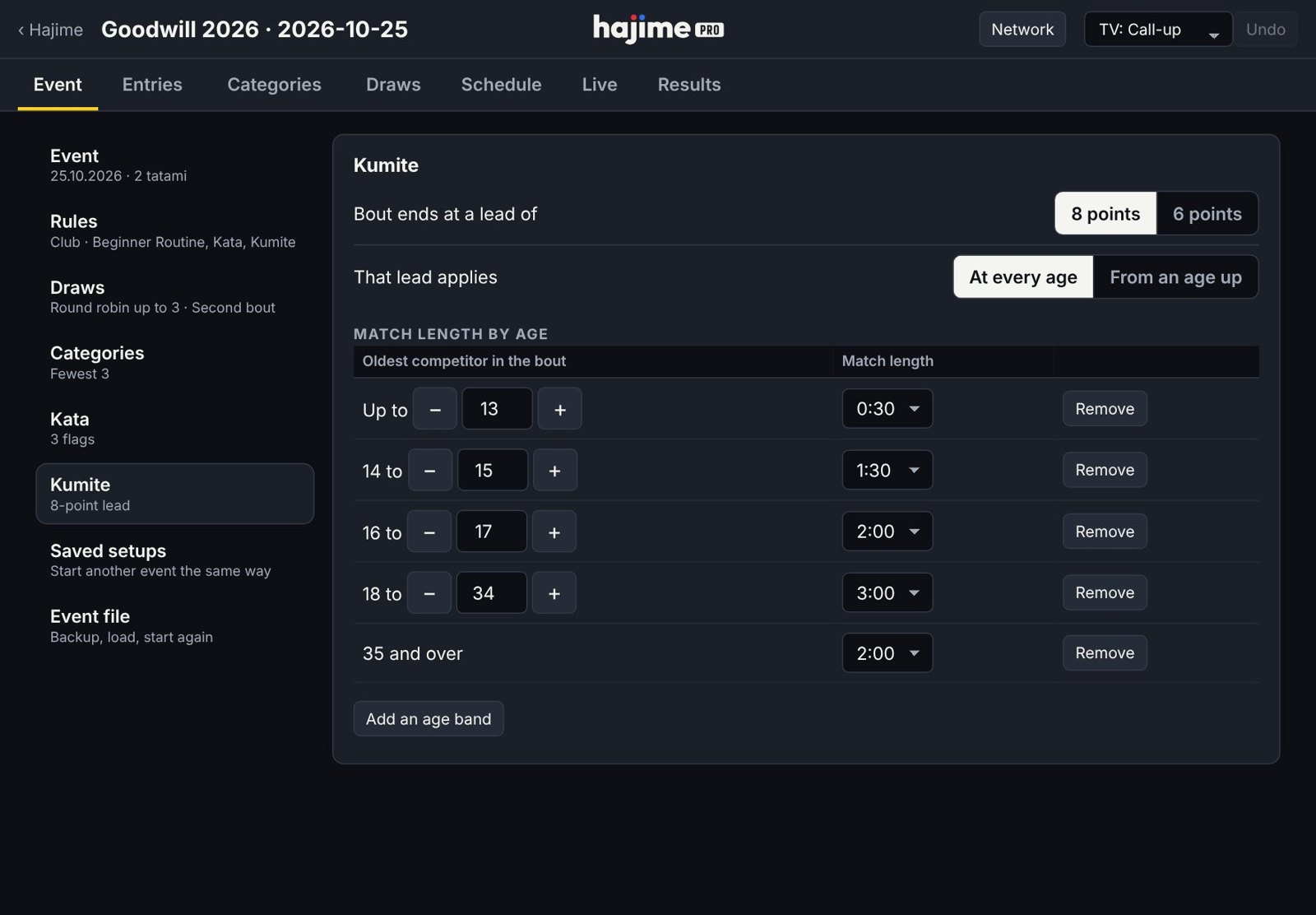This screenshot has width=1316, height=915.
Task: Choose 'At every age' option
Action: pyautogui.click(x=1023, y=277)
